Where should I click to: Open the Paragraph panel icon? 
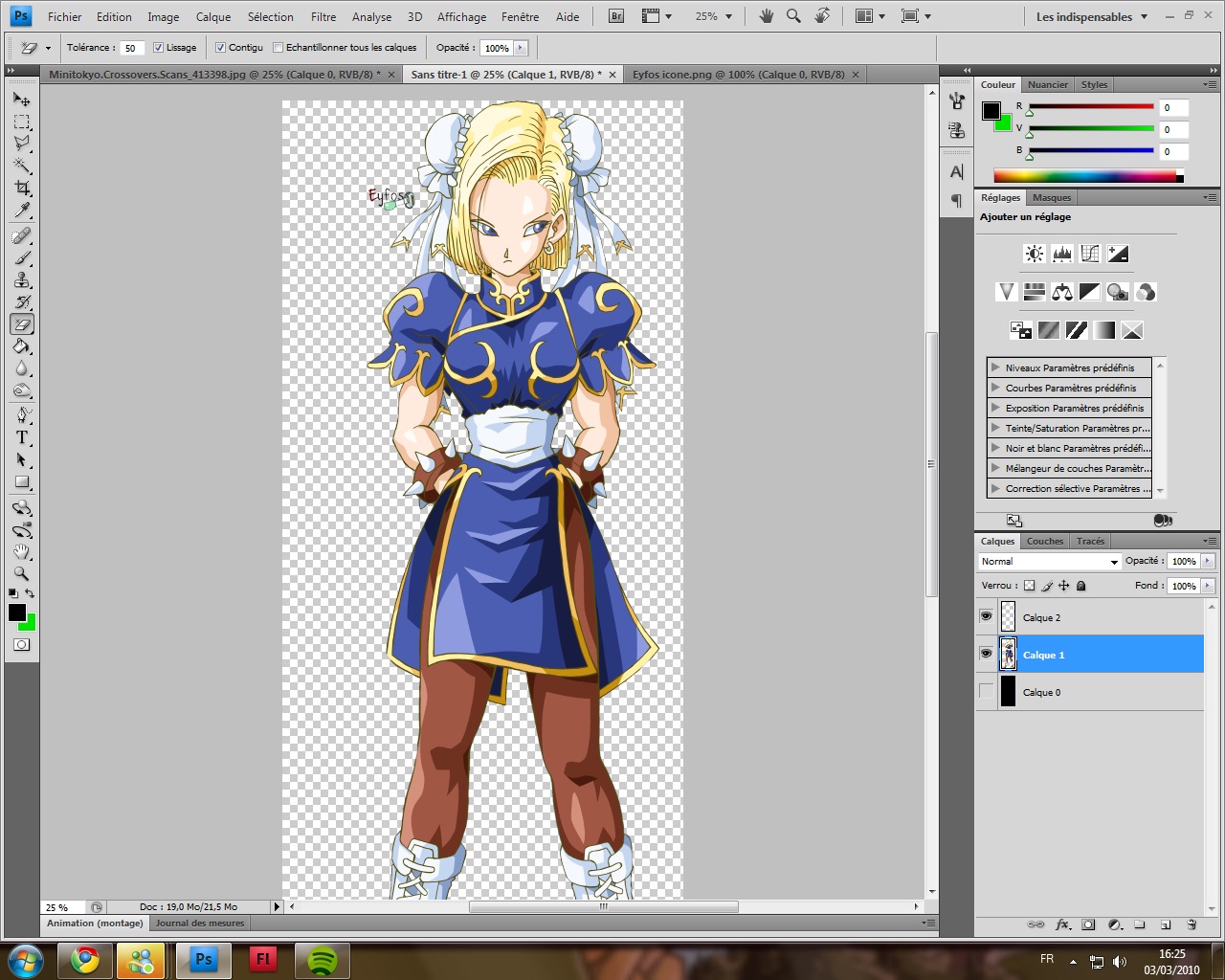(956, 200)
